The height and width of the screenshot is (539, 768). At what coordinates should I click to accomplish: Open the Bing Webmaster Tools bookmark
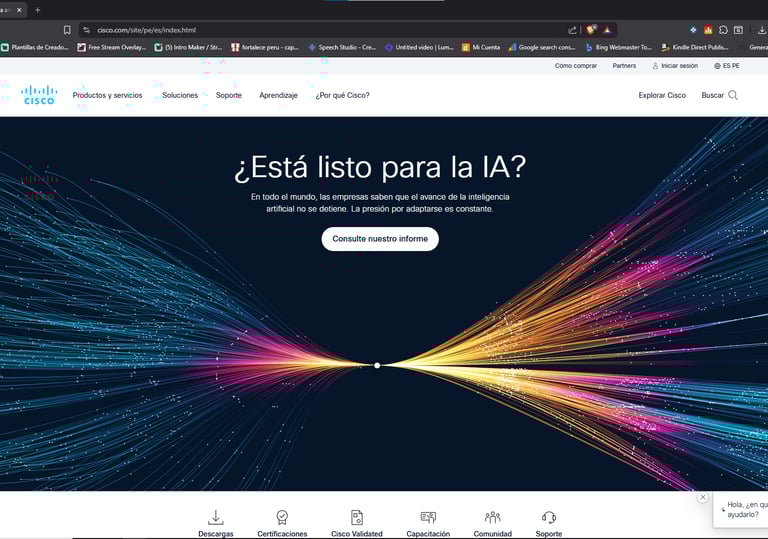point(619,48)
